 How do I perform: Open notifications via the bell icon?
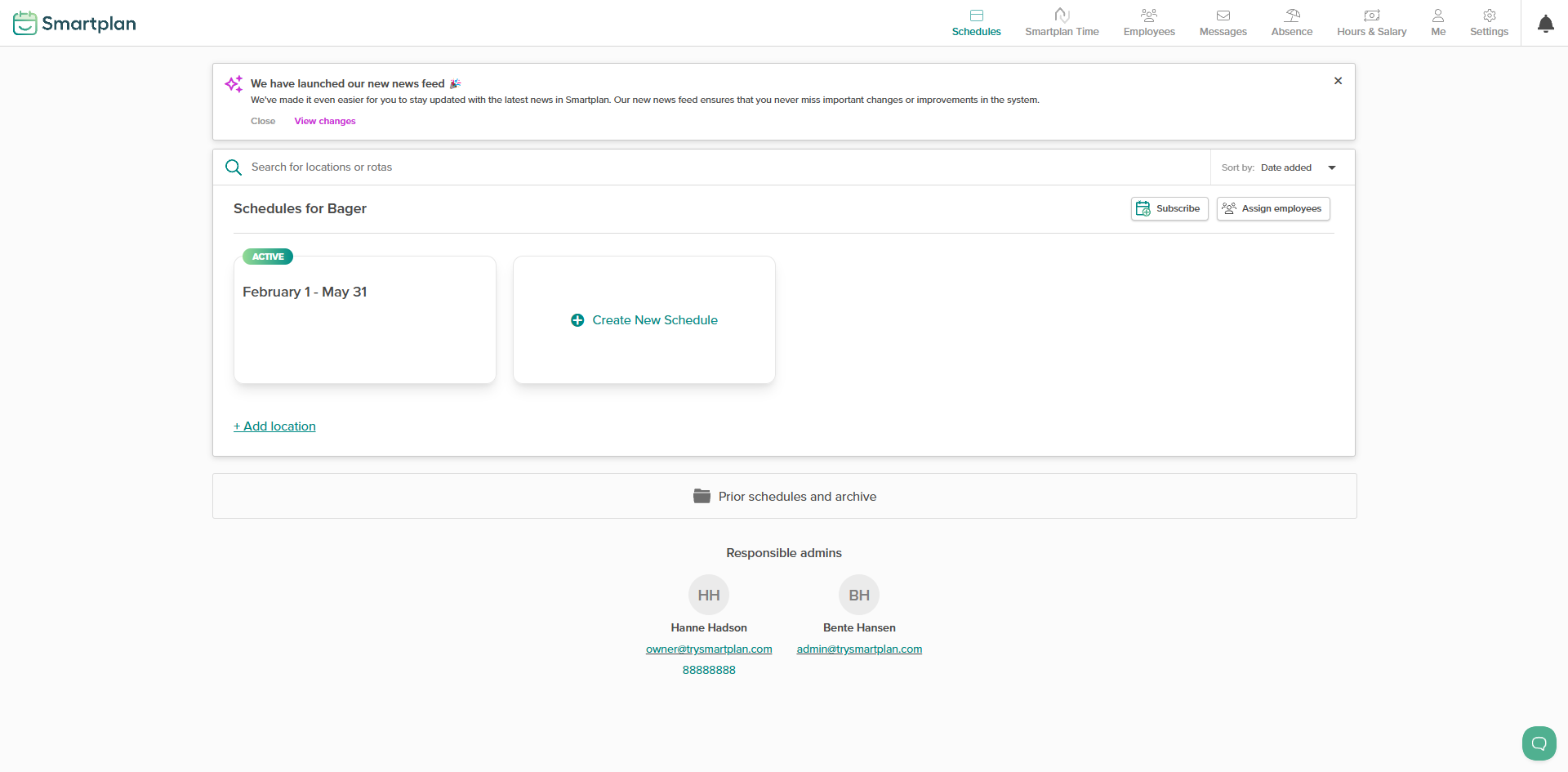[x=1546, y=23]
